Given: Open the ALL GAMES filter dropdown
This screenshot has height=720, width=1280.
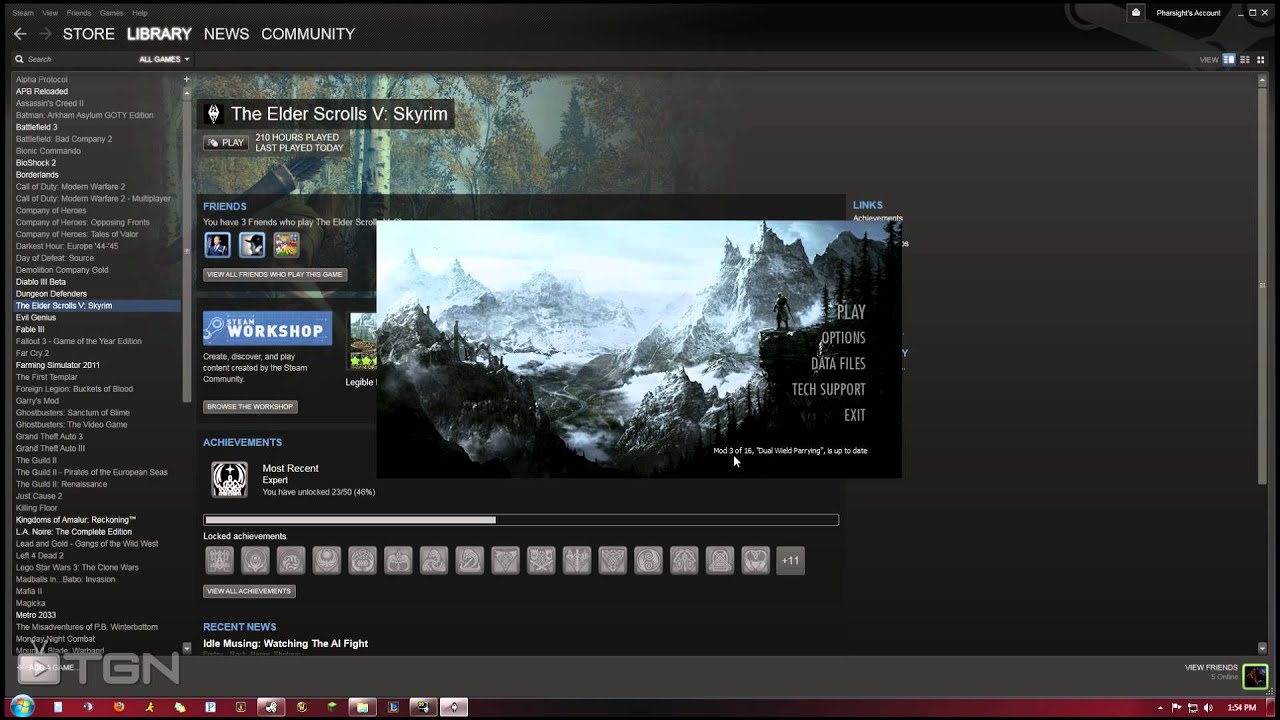Looking at the screenshot, I should (164, 60).
